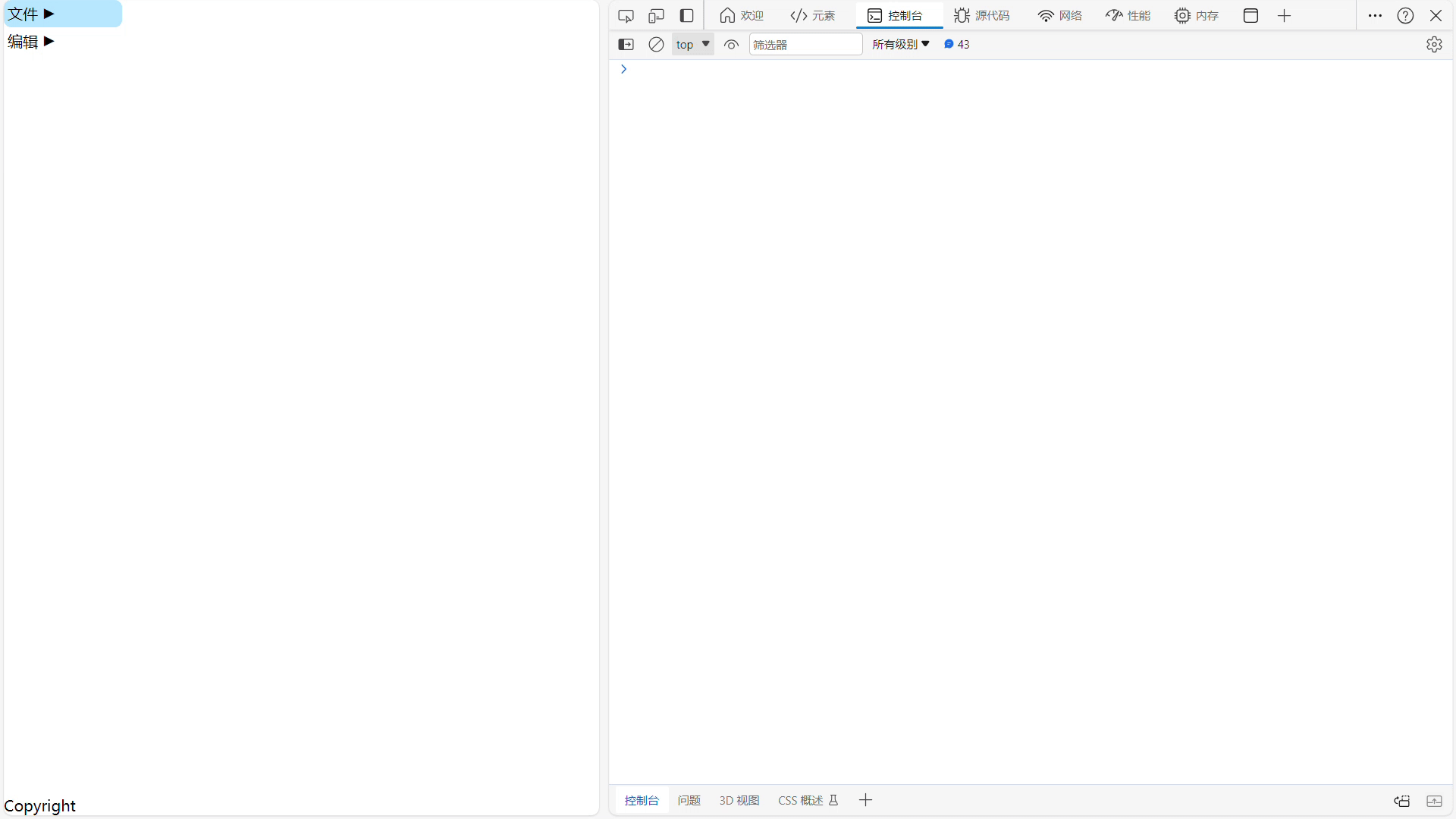This screenshot has height=819, width=1456.
Task: Open the DevTools help question mark icon
Action: point(1405,16)
